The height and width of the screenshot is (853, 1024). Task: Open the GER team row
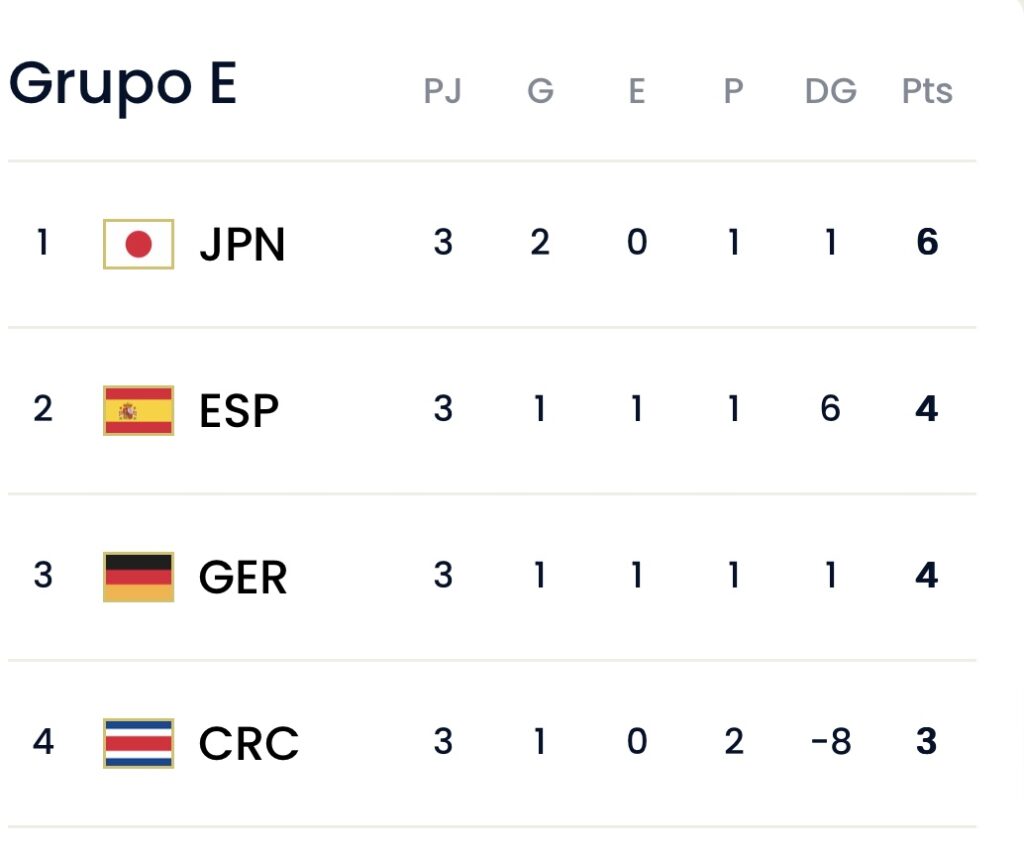[x=492, y=577]
